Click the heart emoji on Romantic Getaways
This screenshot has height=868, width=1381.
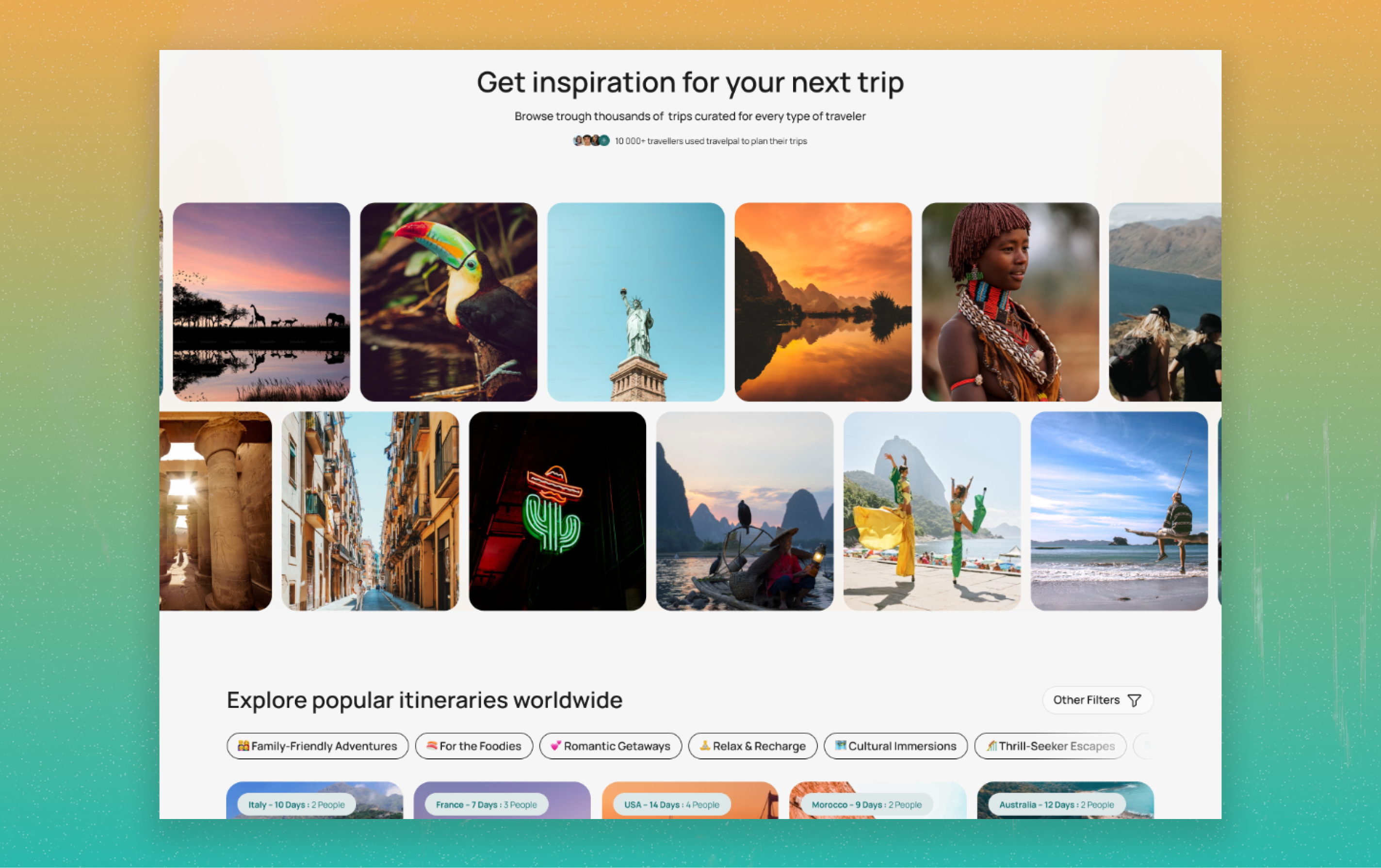coord(556,745)
